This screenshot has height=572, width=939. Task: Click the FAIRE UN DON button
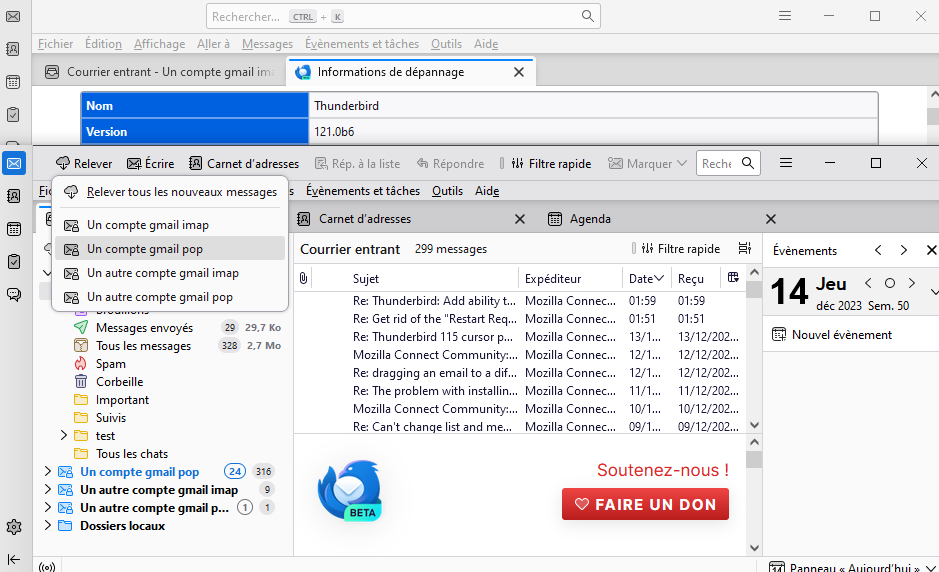click(645, 504)
